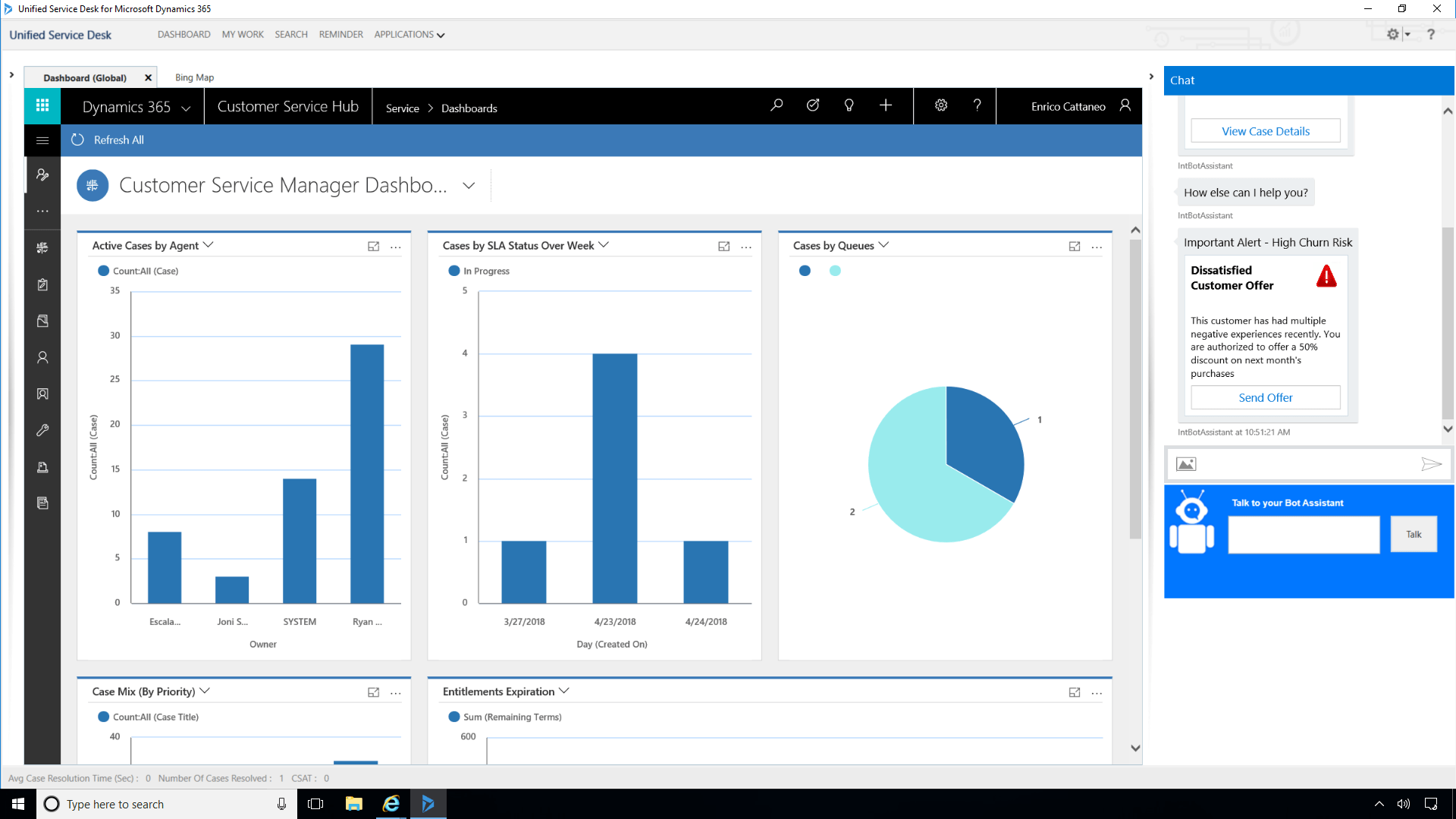Click the Unified Service Desk help icon
The width and height of the screenshot is (1456, 819).
coord(1431,34)
